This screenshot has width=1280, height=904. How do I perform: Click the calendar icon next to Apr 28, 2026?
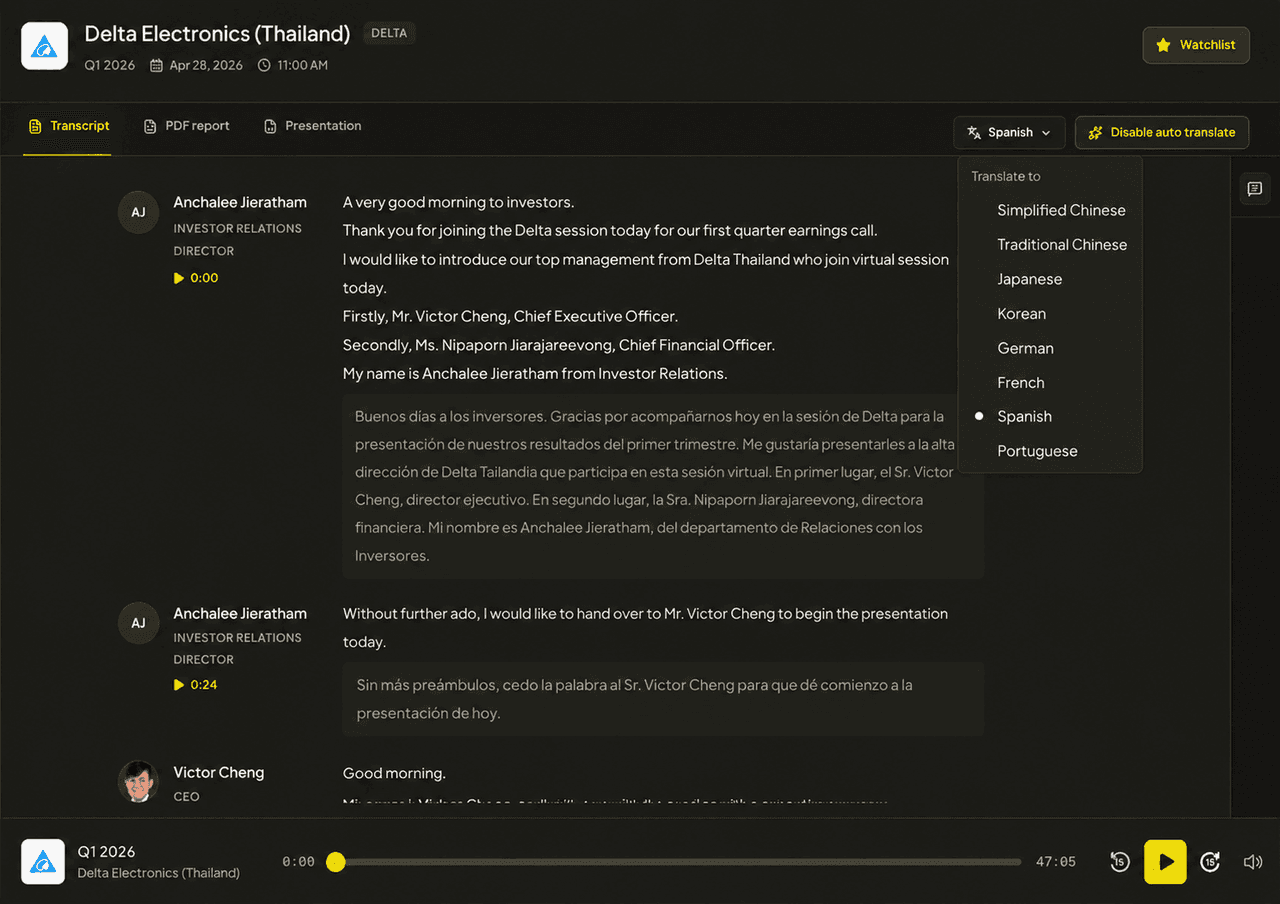click(156, 66)
